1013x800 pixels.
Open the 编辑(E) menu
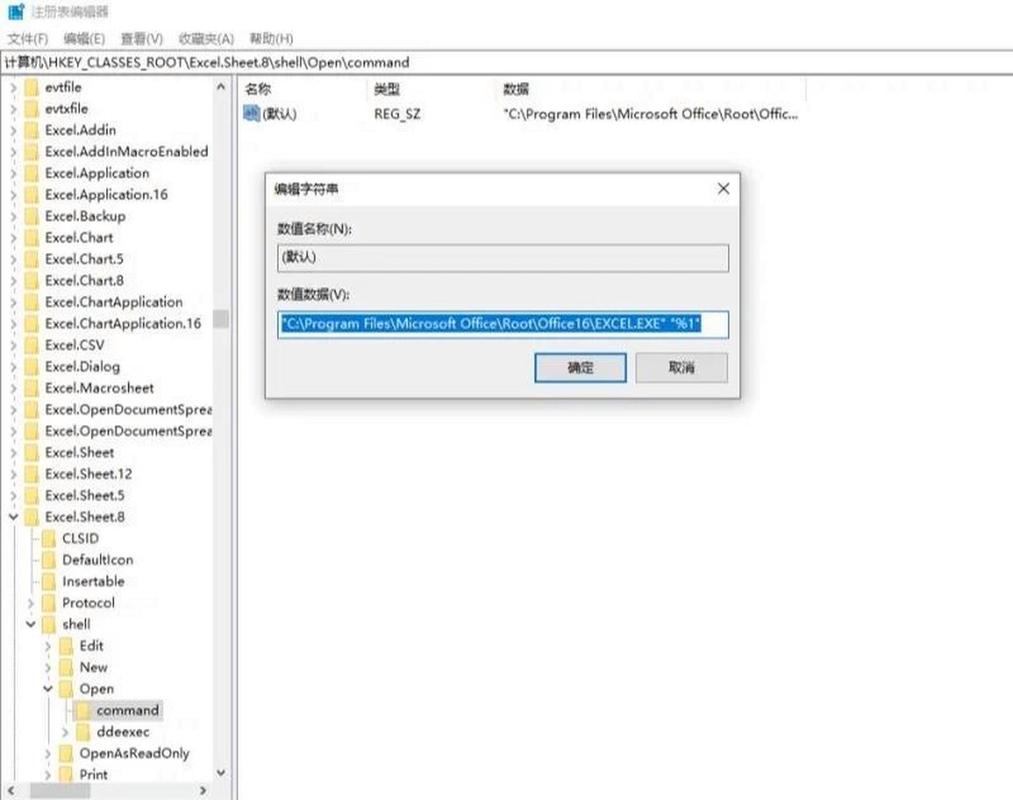click(x=84, y=39)
